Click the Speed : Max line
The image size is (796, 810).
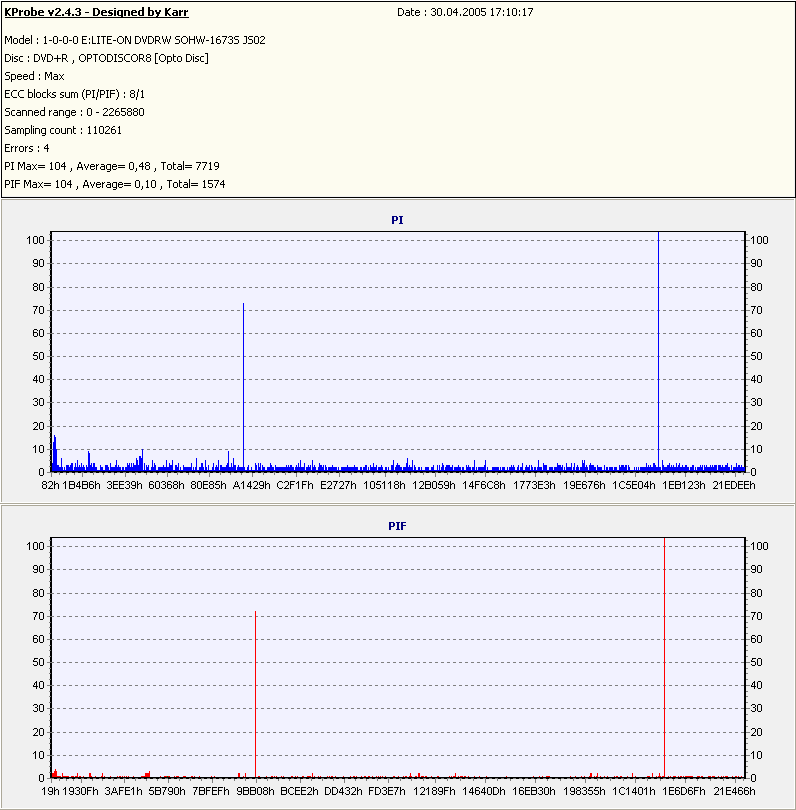34,76
